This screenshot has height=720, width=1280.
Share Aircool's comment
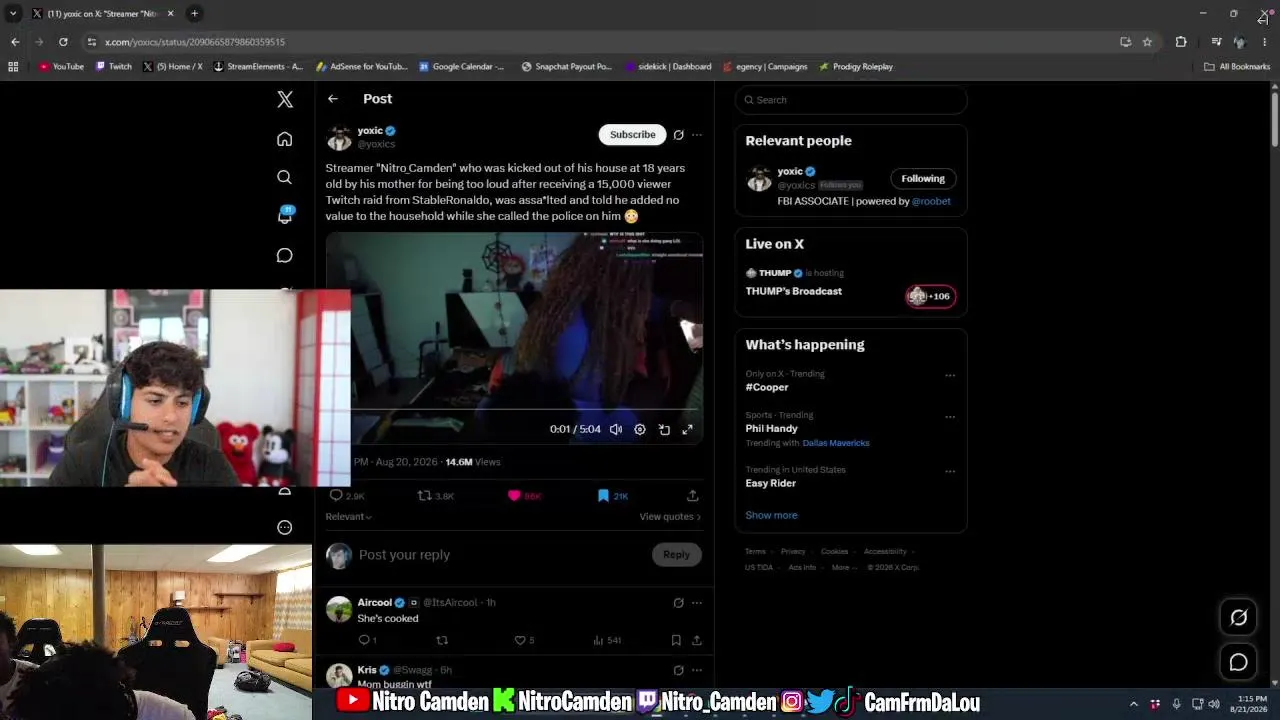697,640
